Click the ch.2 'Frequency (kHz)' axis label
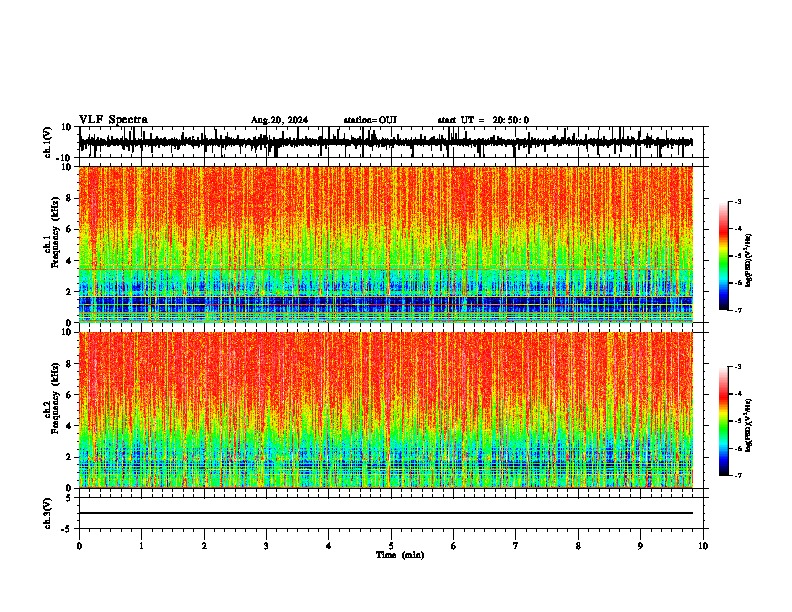792x612 pixels. point(55,398)
